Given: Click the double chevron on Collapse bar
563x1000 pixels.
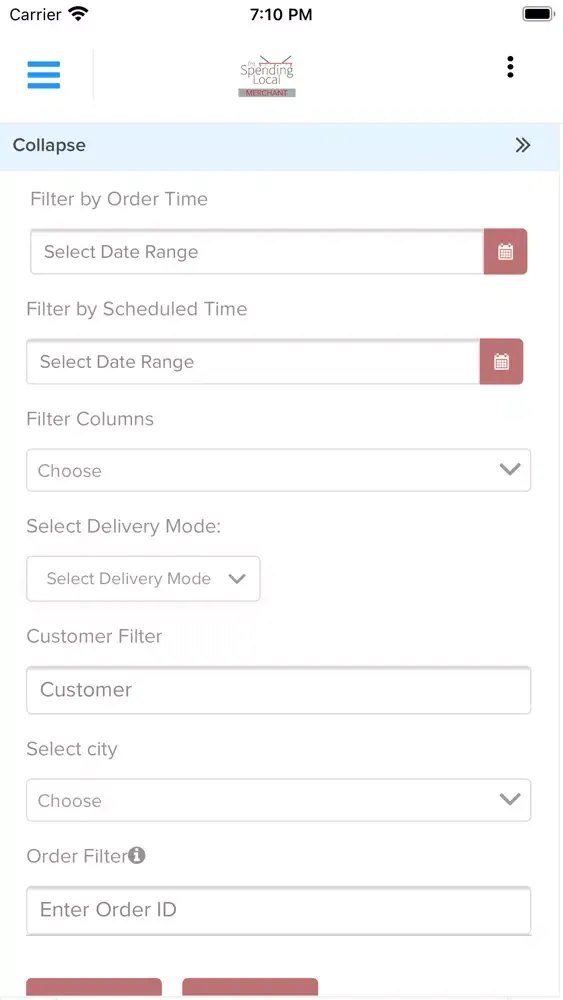Looking at the screenshot, I should click(523, 145).
